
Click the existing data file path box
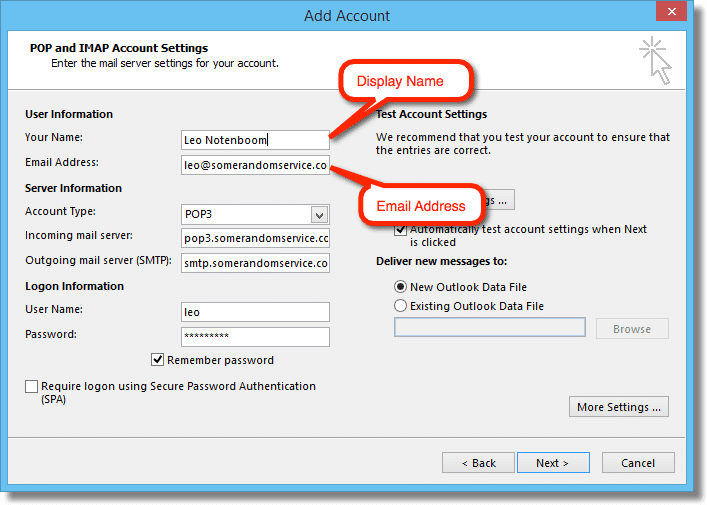pyautogui.click(x=489, y=328)
